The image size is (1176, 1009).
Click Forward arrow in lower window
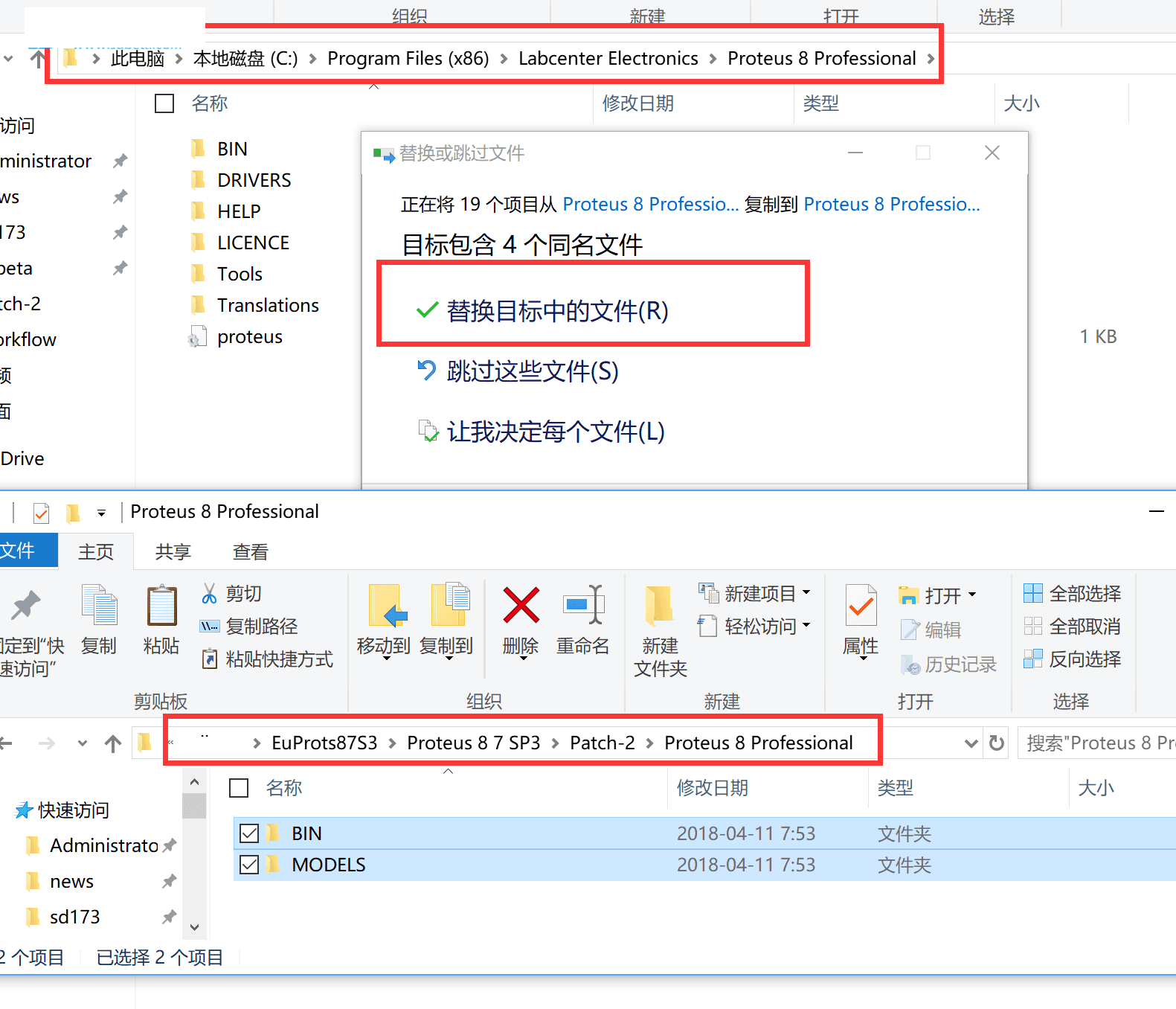[x=46, y=743]
